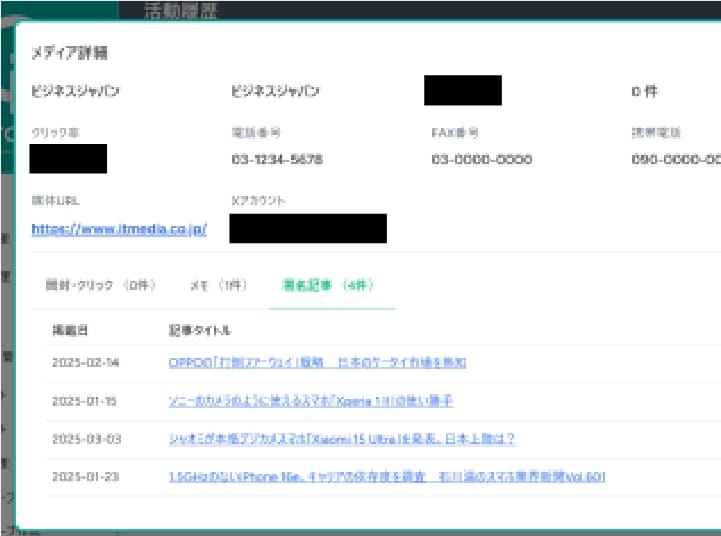Click the date 2025-03-03
Image resolution: width=721 pixels, height=536 pixels.
86,439
